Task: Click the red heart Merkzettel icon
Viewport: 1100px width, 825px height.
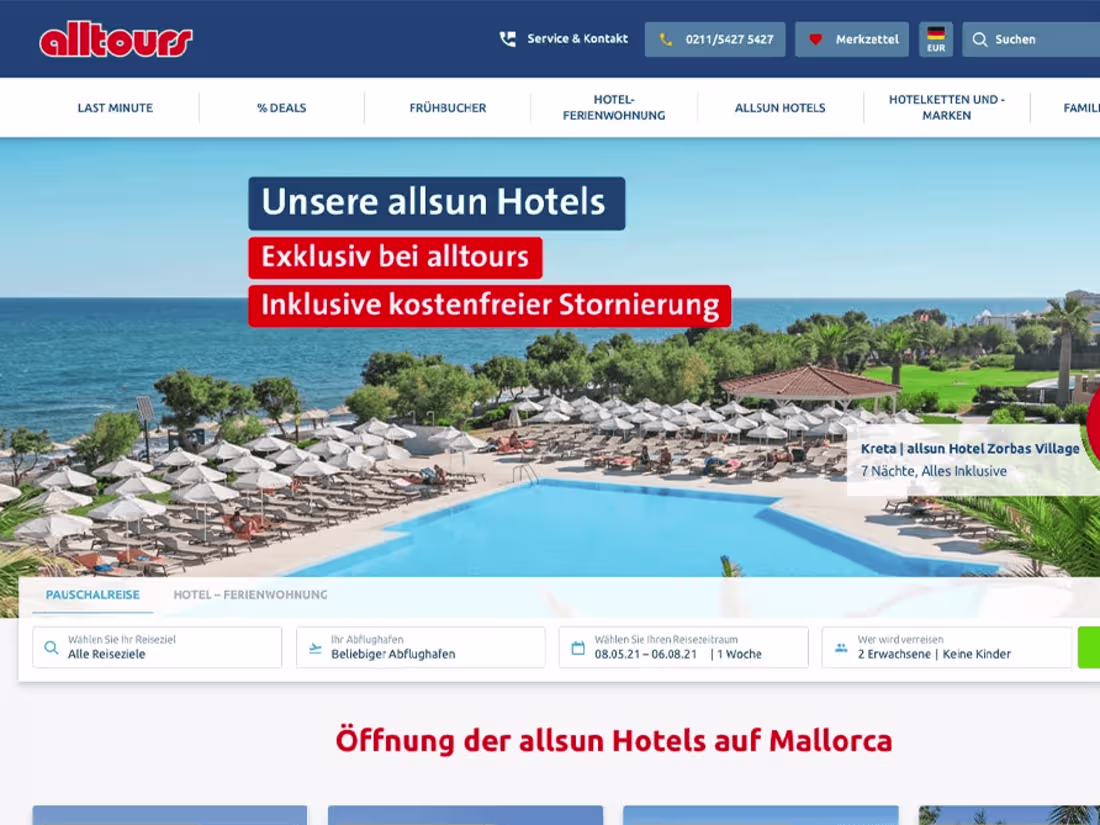Action: (815, 39)
